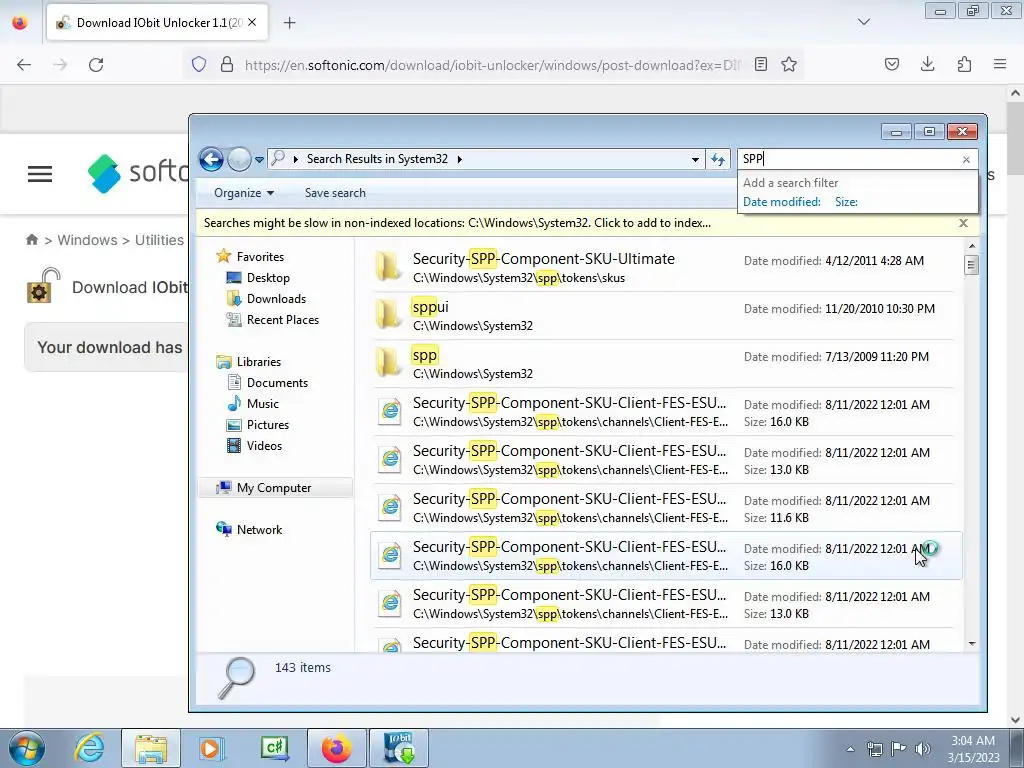
Task: Click the Firefox tracking protection shield icon
Action: pyautogui.click(x=199, y=64)
